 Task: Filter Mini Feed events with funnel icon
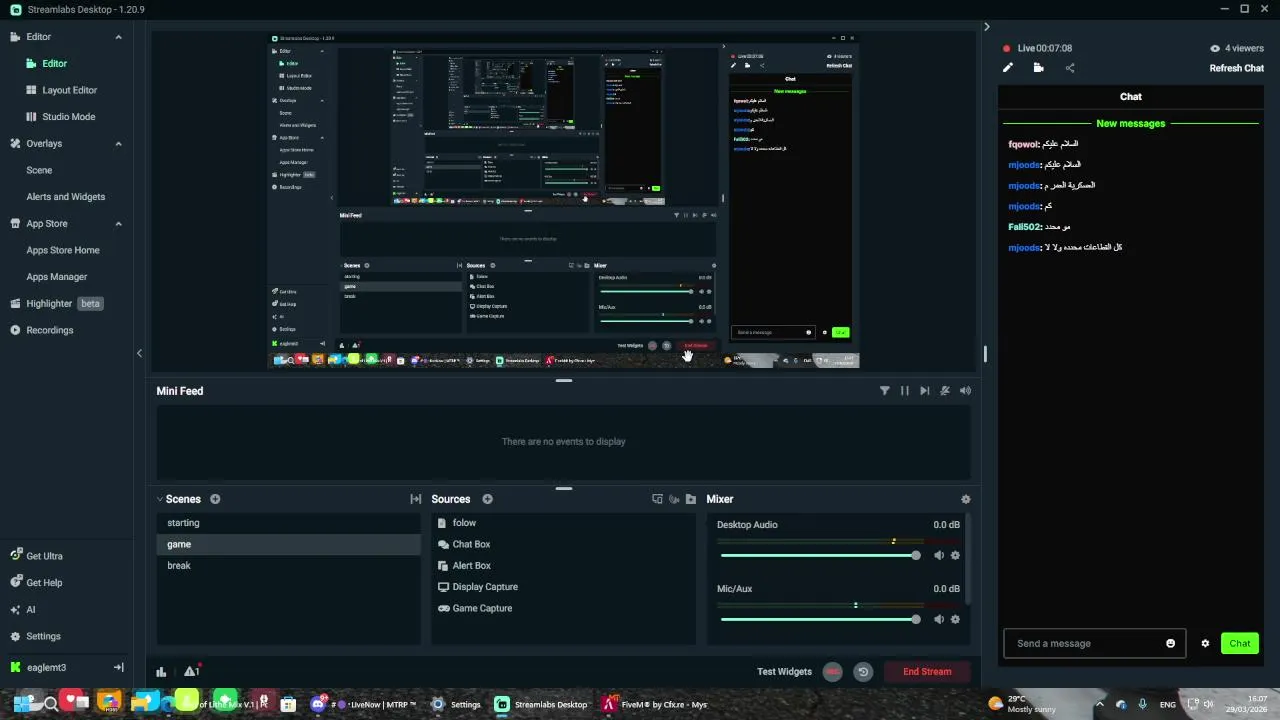[x=884, y=391]
